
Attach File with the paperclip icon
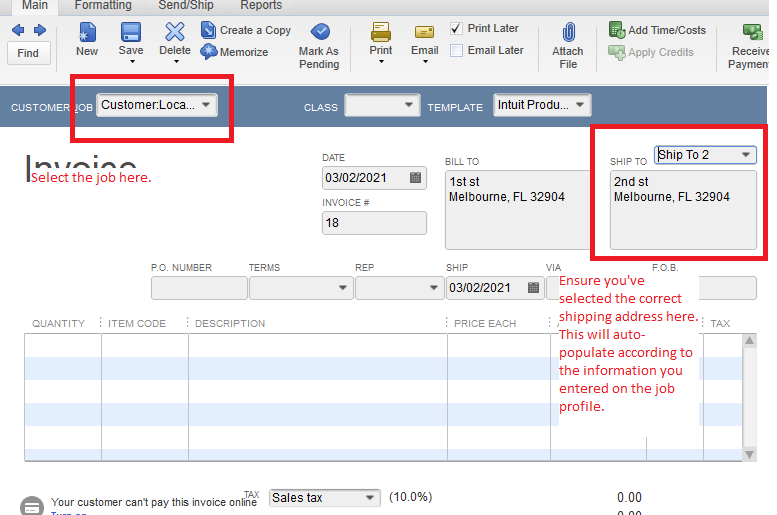[568, 46]
